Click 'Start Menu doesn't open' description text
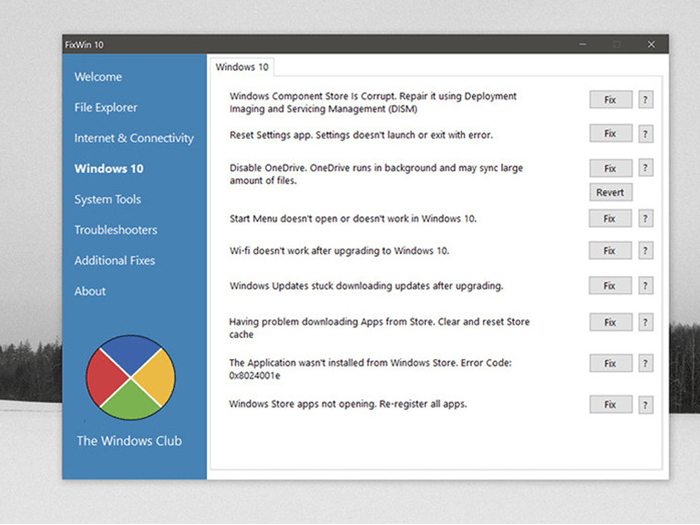Viewport: 700px width, 525px height. click(353, 219)
